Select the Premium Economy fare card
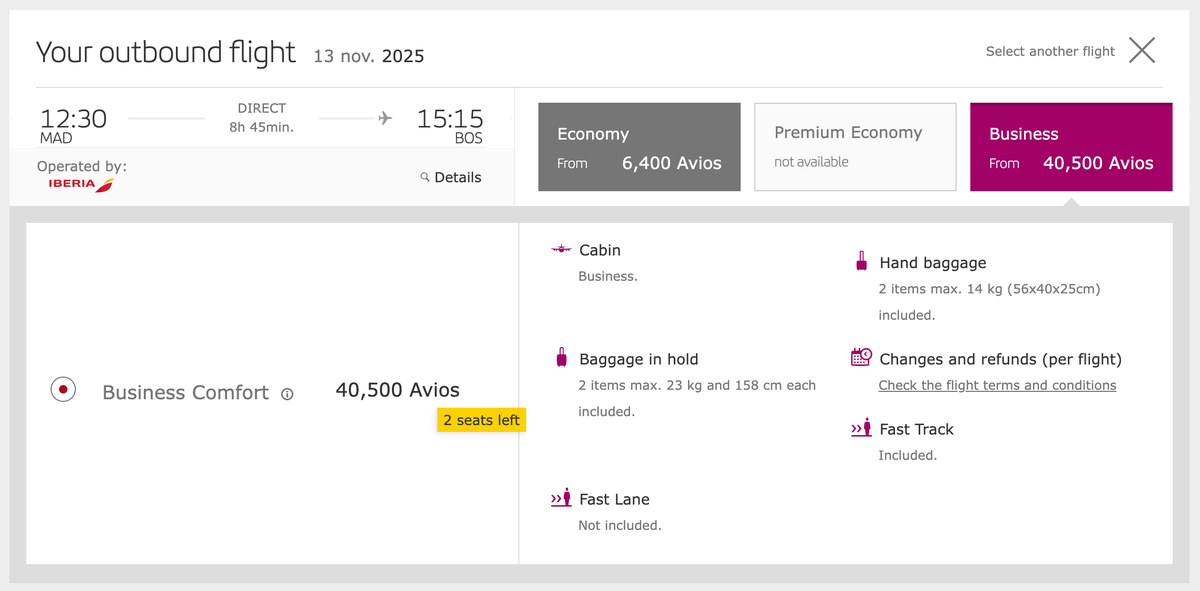This screenshot has width=1200, height=591. (x=855, y=146)
